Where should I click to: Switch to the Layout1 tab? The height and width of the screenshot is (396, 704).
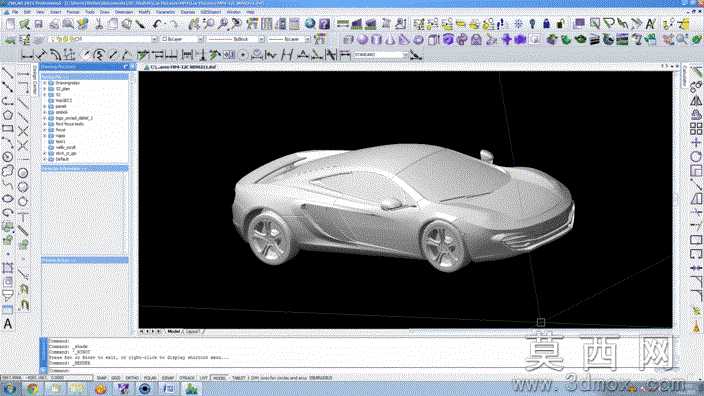tap(193, 332)
